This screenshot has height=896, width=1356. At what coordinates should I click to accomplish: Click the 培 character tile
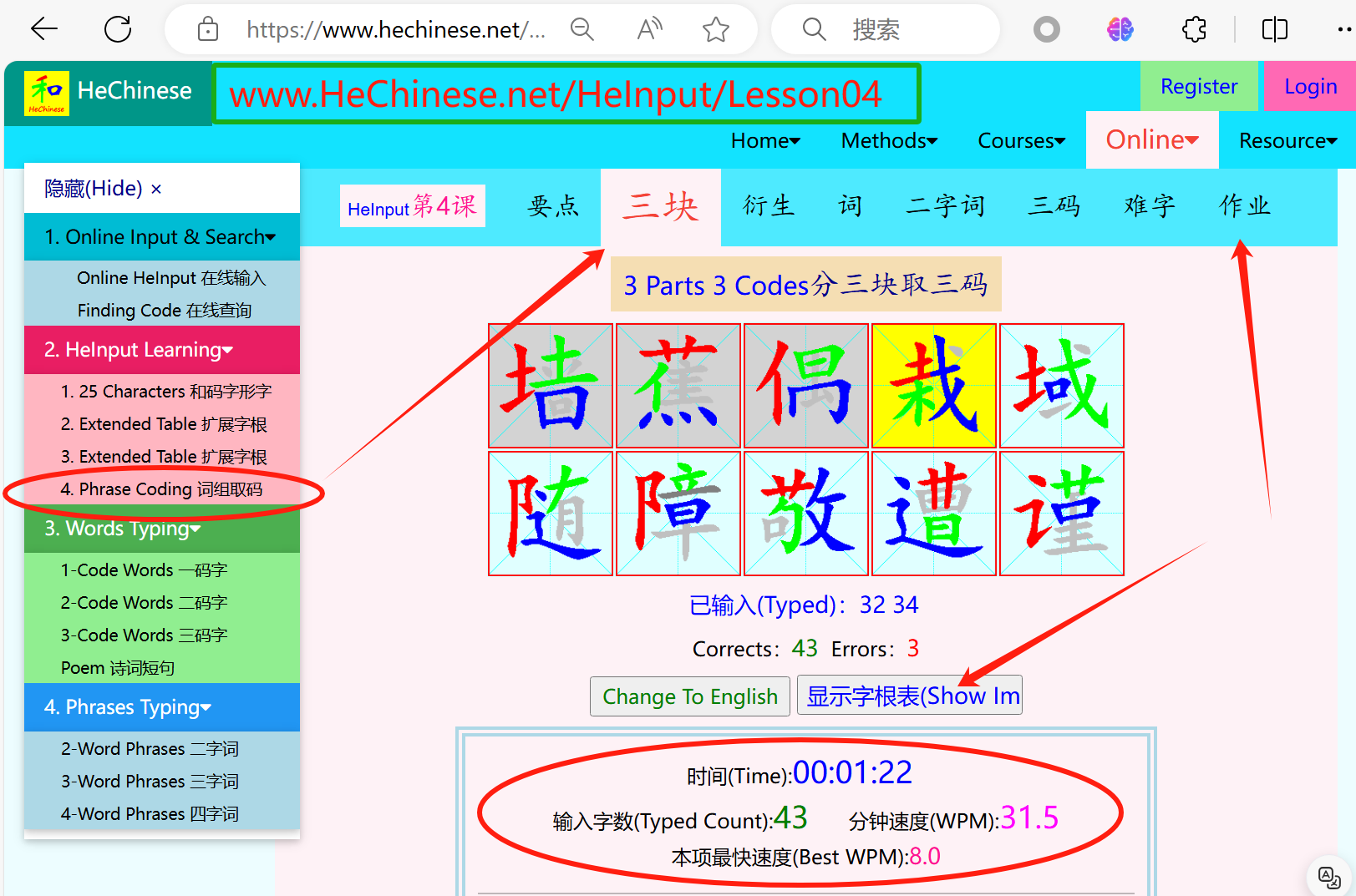pyautogui.click(x=551, y=386)
